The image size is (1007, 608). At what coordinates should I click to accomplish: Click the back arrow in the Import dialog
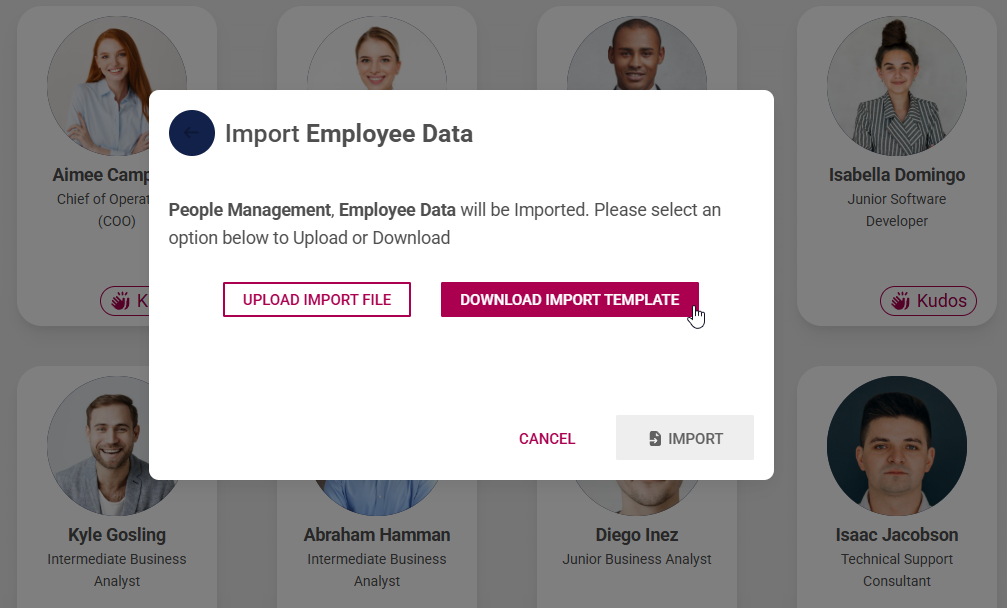[x=192, y=133]
